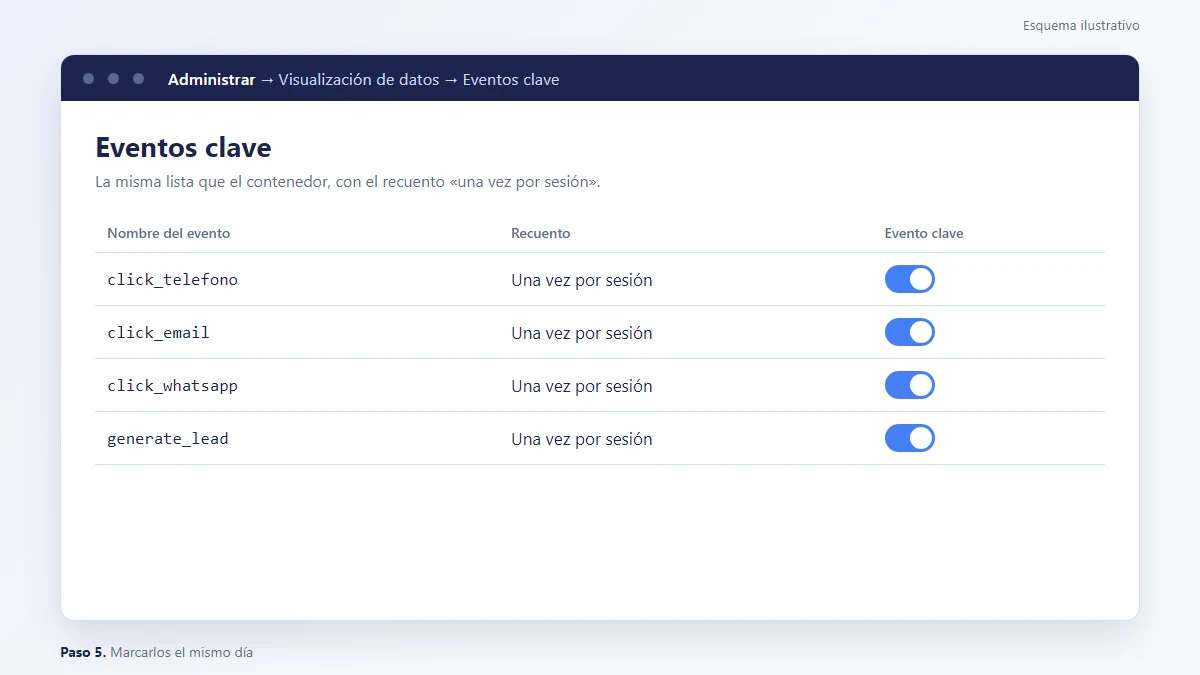Click the Eventos clave page heading
The width and height of the screenshot is (1200, 675).
point(183,148)
